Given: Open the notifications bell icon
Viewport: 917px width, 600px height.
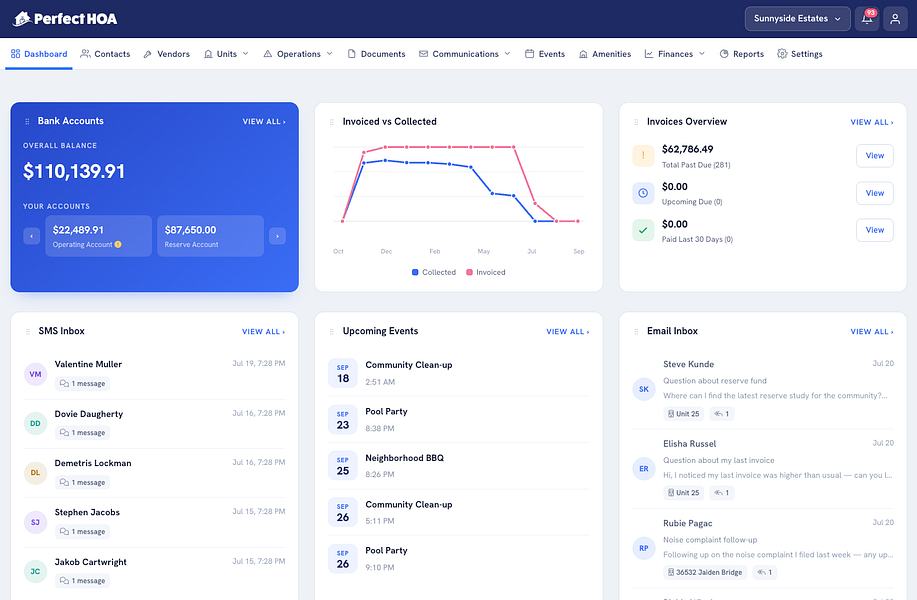Looking at the screenshot, I should pyautogui.click(x=867, y=19).
